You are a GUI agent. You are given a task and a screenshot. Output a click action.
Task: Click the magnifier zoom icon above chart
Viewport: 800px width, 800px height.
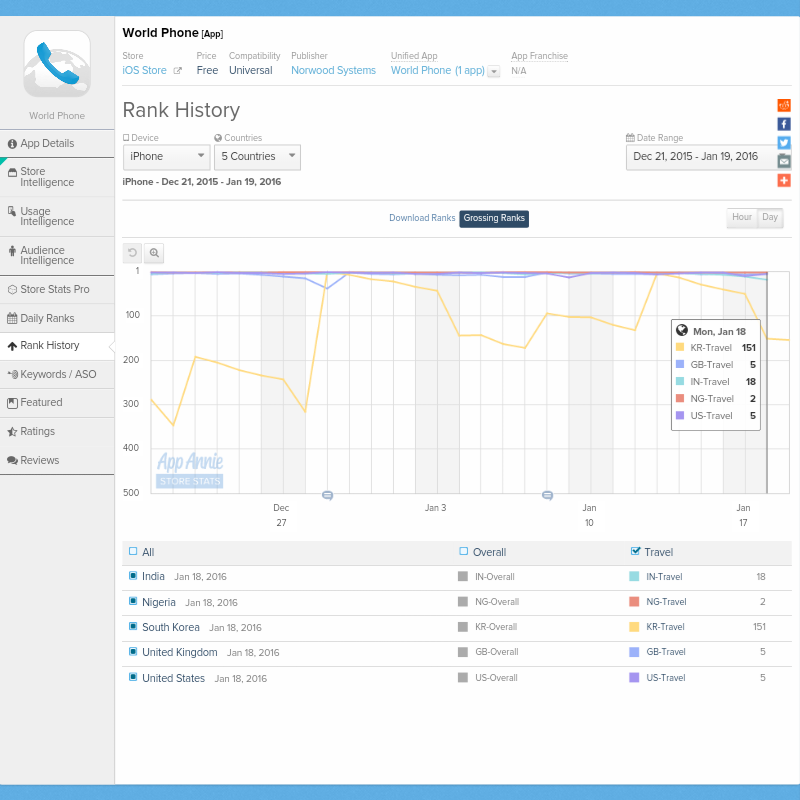tap(153, 253)
